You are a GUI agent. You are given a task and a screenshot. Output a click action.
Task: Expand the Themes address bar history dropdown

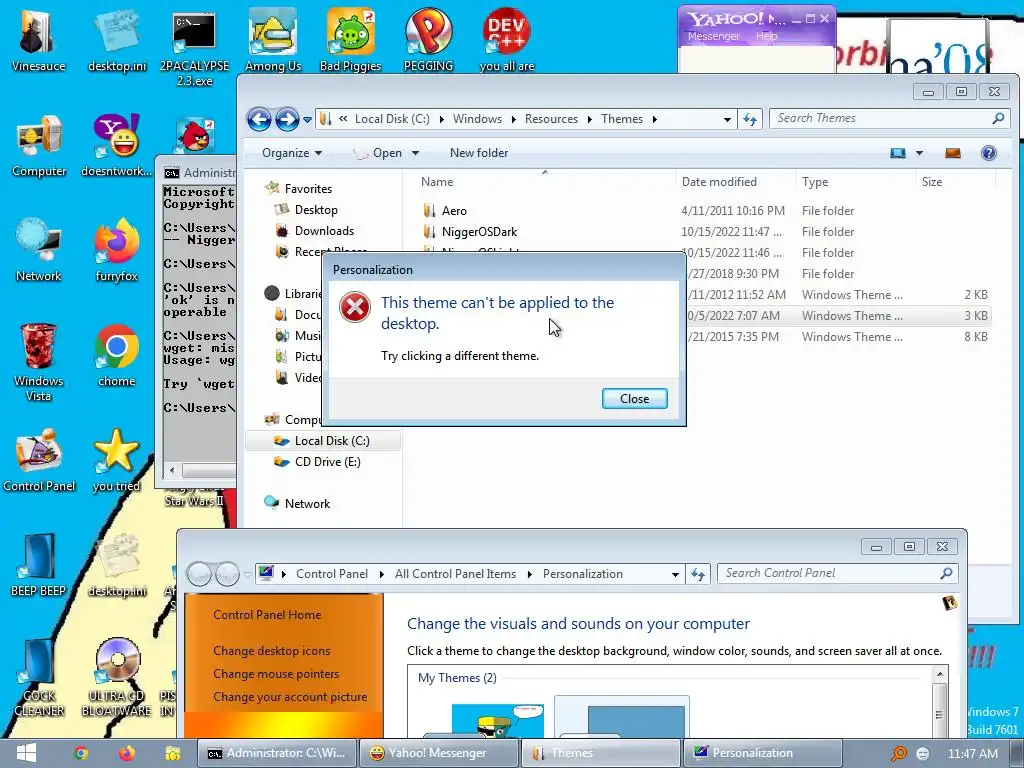tap(727, 120)
